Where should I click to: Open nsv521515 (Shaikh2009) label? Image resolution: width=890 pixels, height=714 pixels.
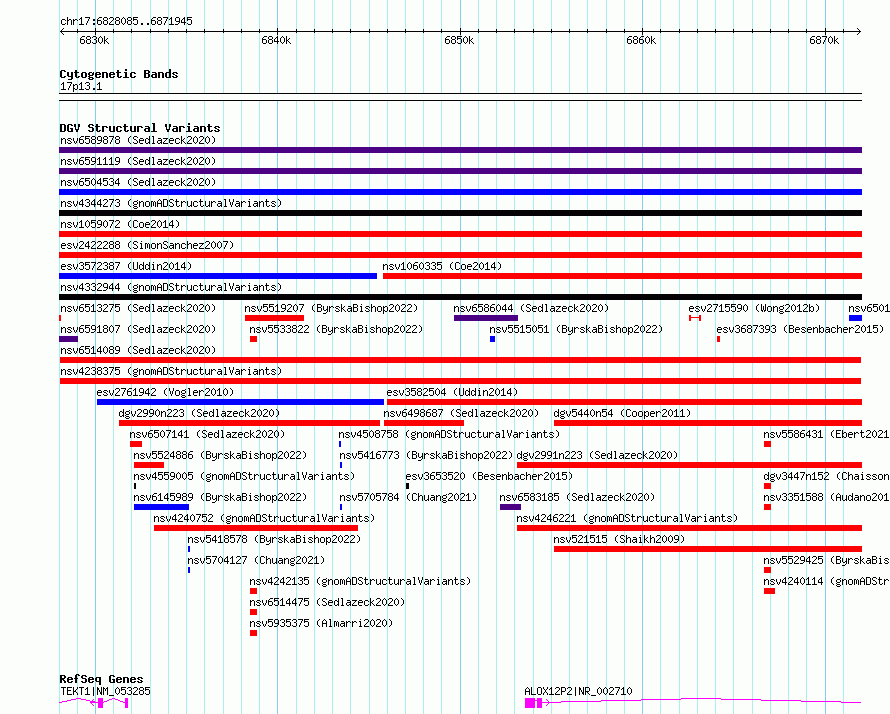click(619, 539)
